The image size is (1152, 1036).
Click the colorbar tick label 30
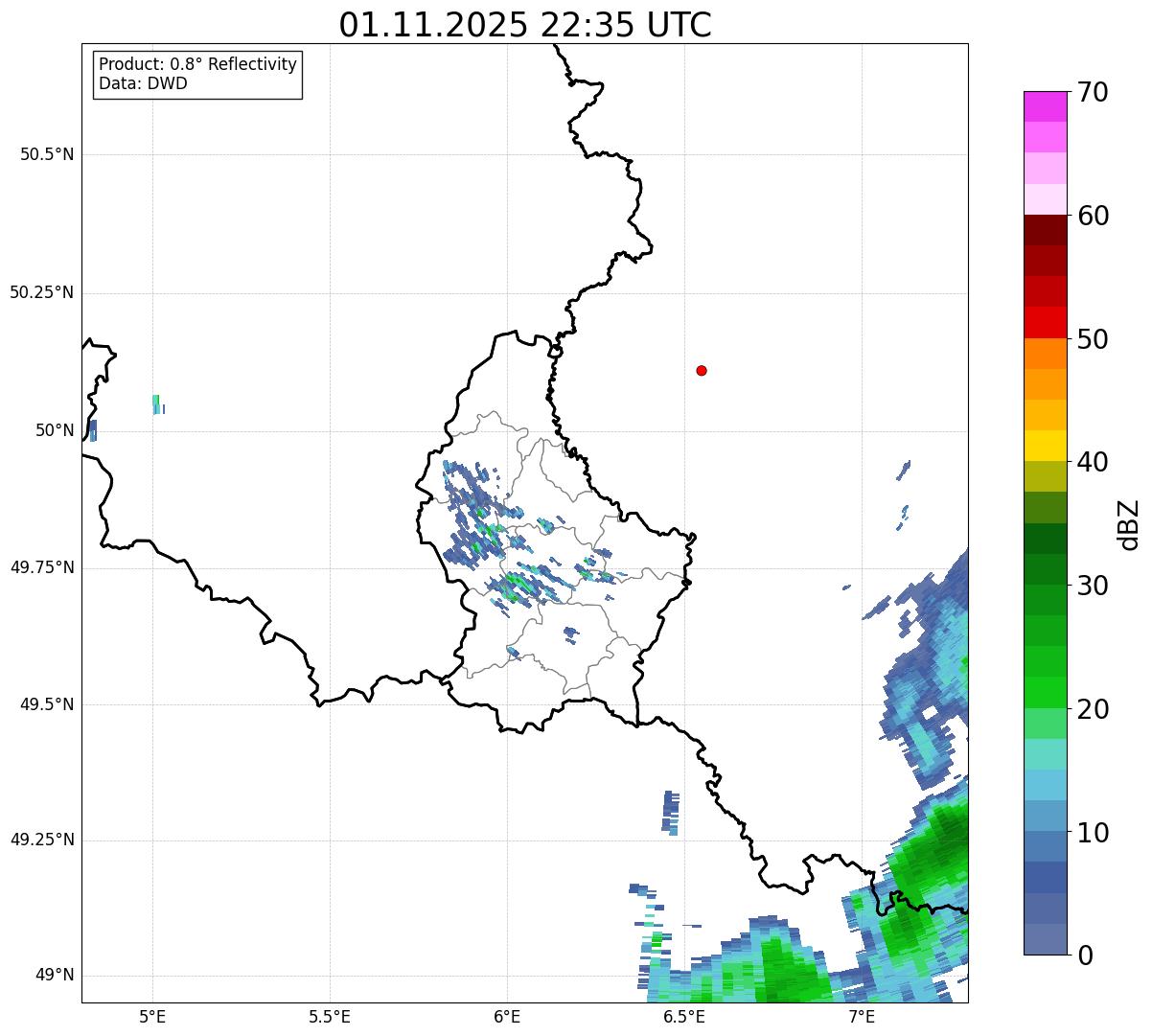[1093, 586]
